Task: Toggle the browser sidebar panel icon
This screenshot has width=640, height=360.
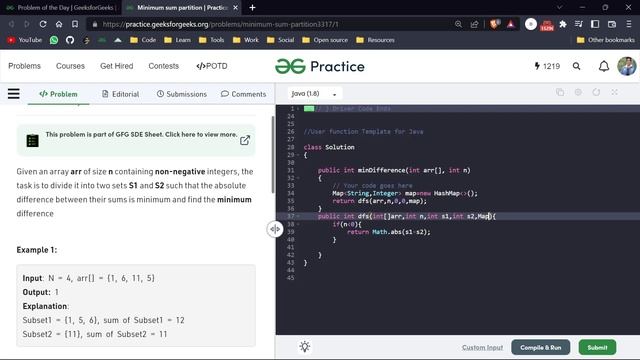Action: point(595,24)
